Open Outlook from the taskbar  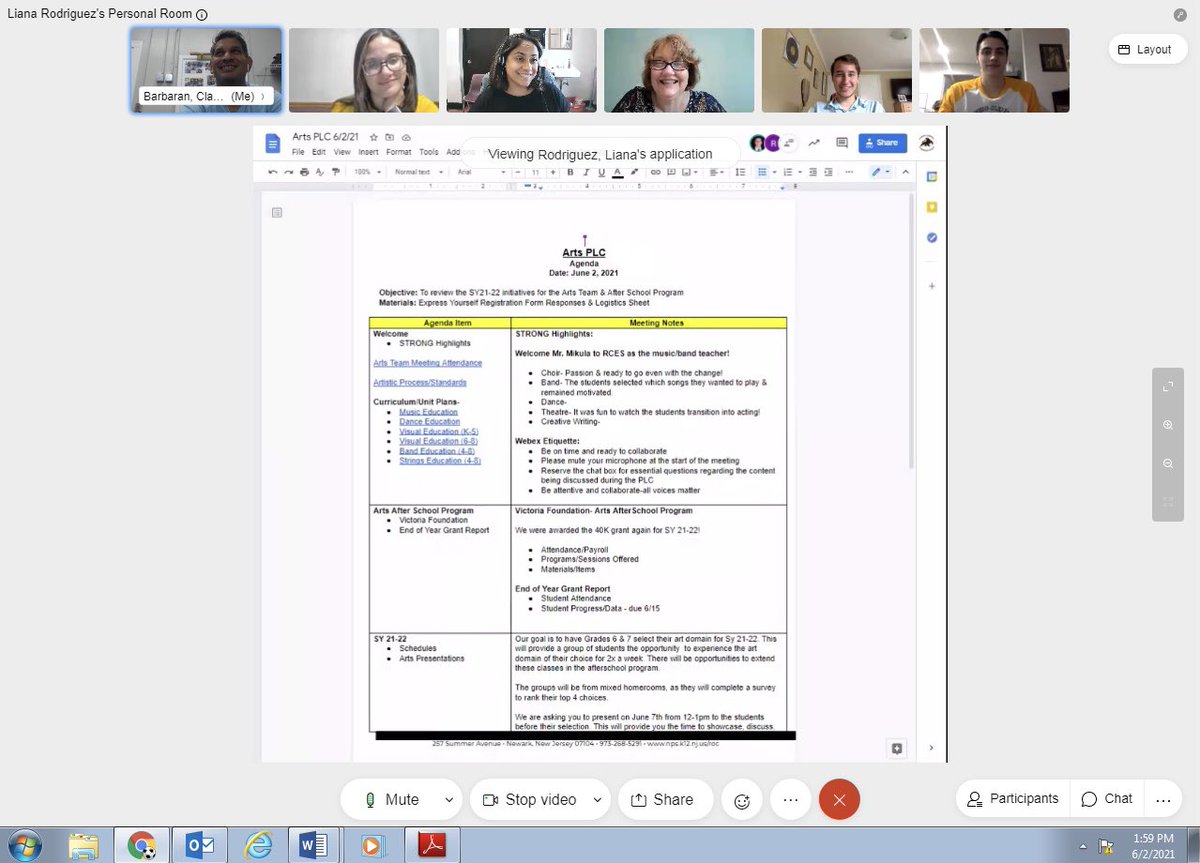tap(200, 845)
